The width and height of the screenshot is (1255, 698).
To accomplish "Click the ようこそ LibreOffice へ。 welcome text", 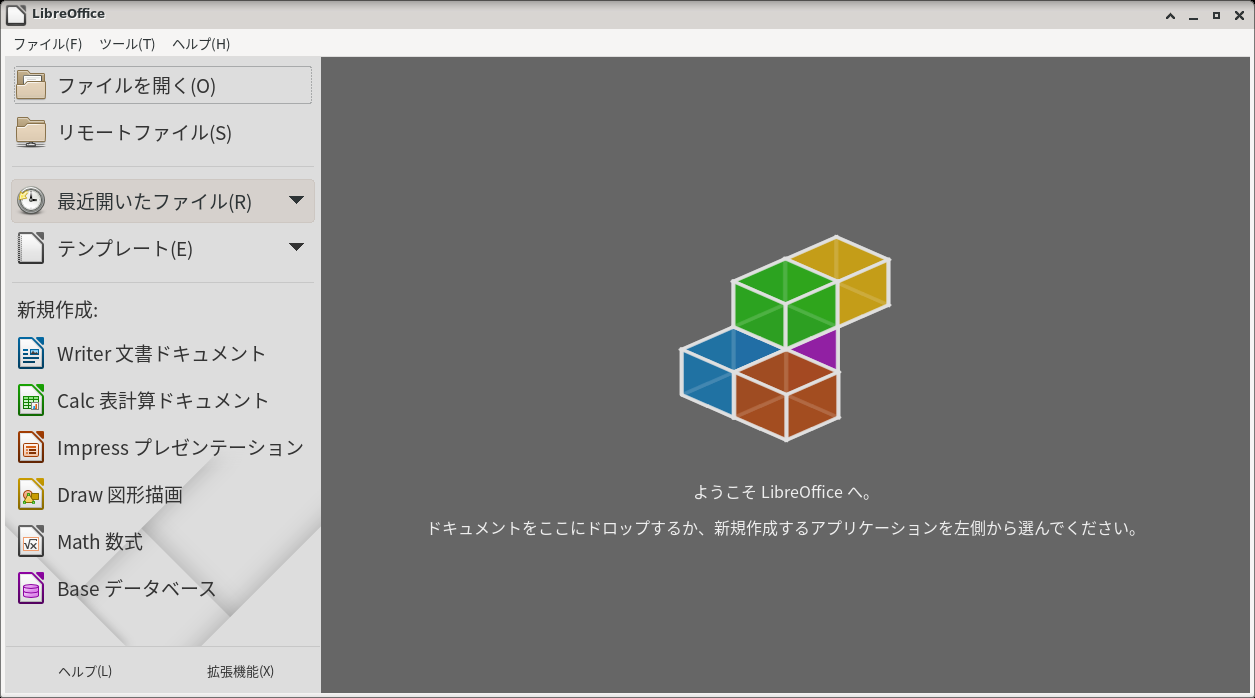I will [786, 492].
